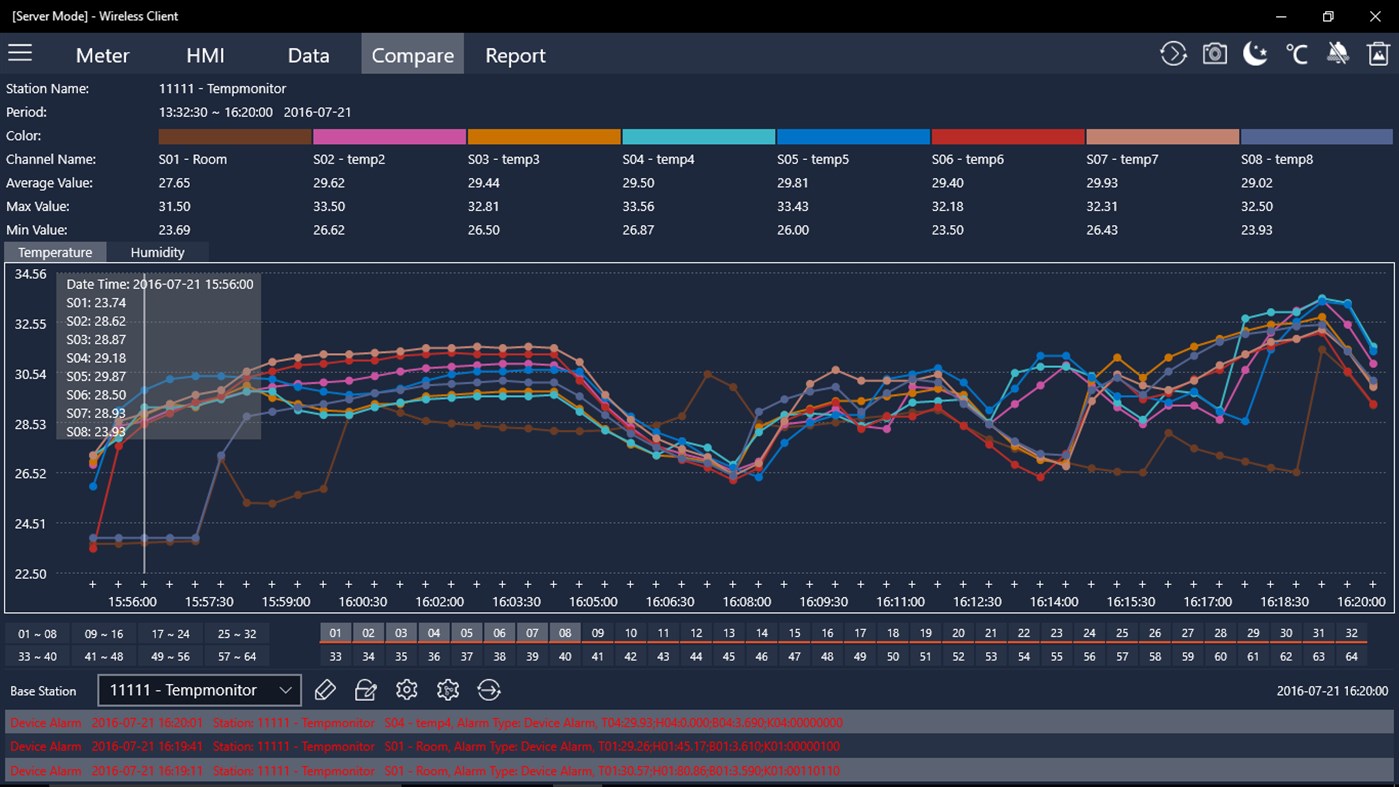Click the circled arrow export icon

click(x=488, y=690)
